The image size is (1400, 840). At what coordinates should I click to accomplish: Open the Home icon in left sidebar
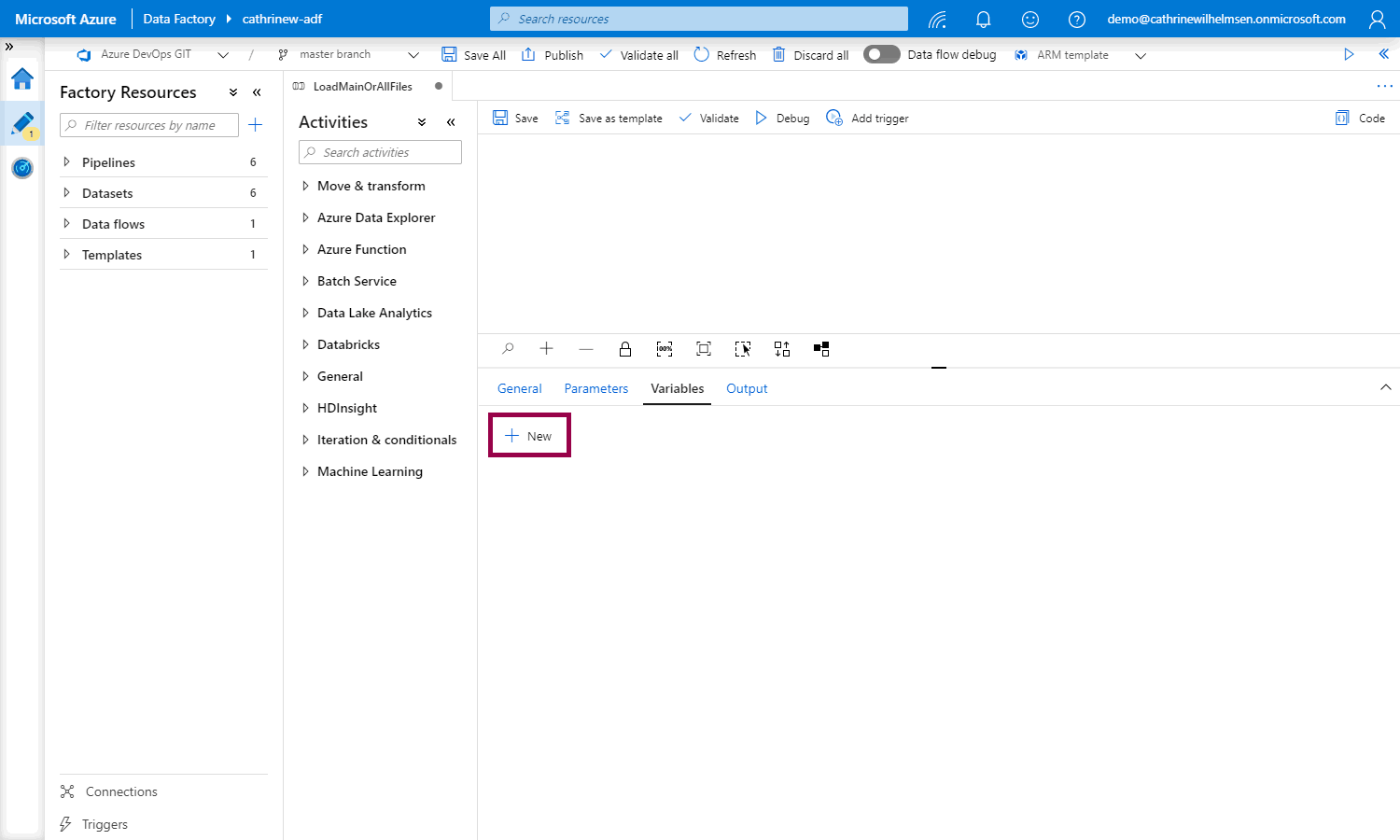click(22, 78)
